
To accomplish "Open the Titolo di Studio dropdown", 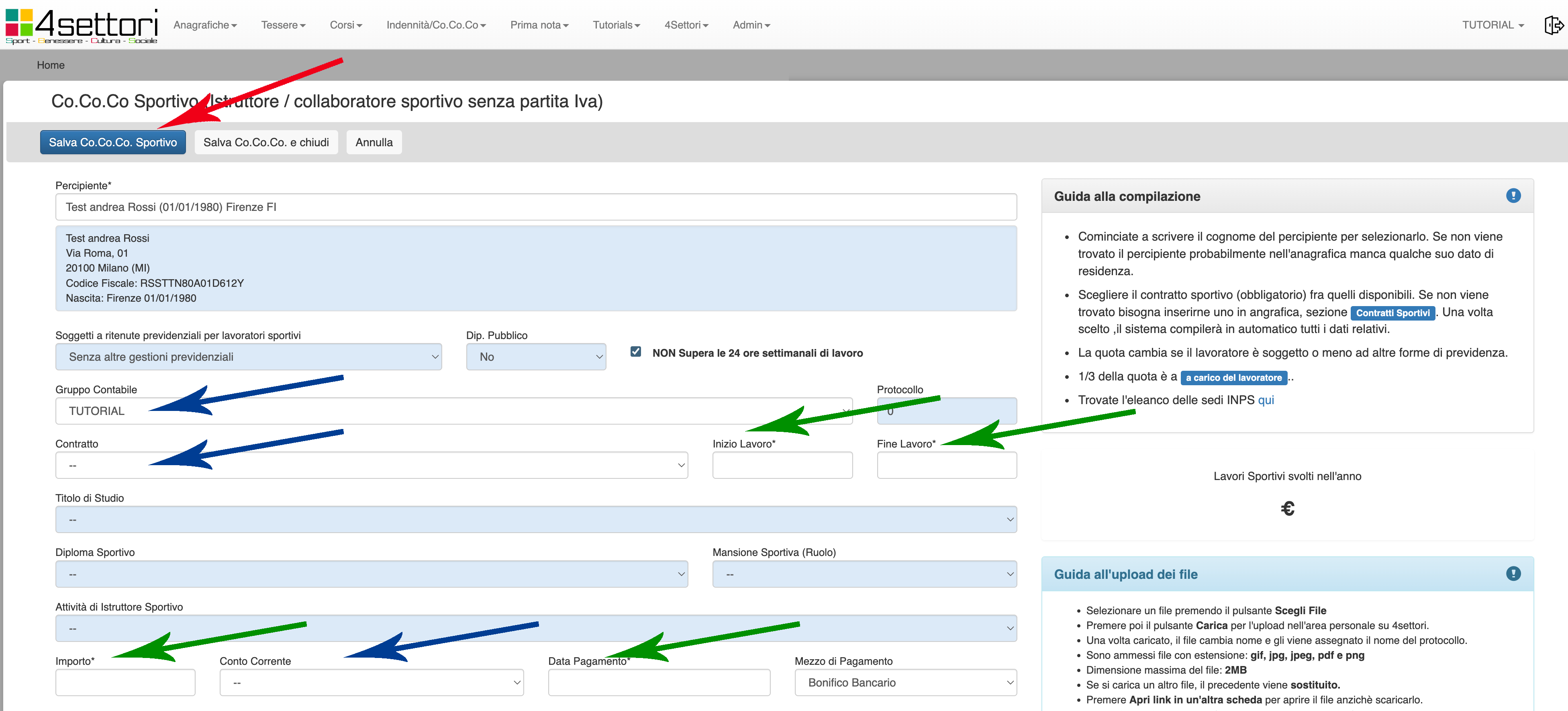I will pos(536,519).
